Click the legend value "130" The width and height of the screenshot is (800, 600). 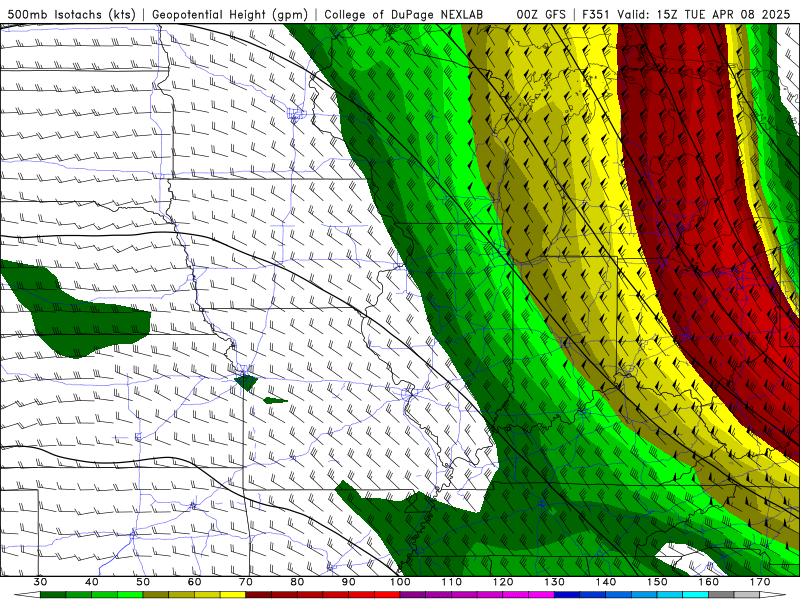click(x=555, y=582)
